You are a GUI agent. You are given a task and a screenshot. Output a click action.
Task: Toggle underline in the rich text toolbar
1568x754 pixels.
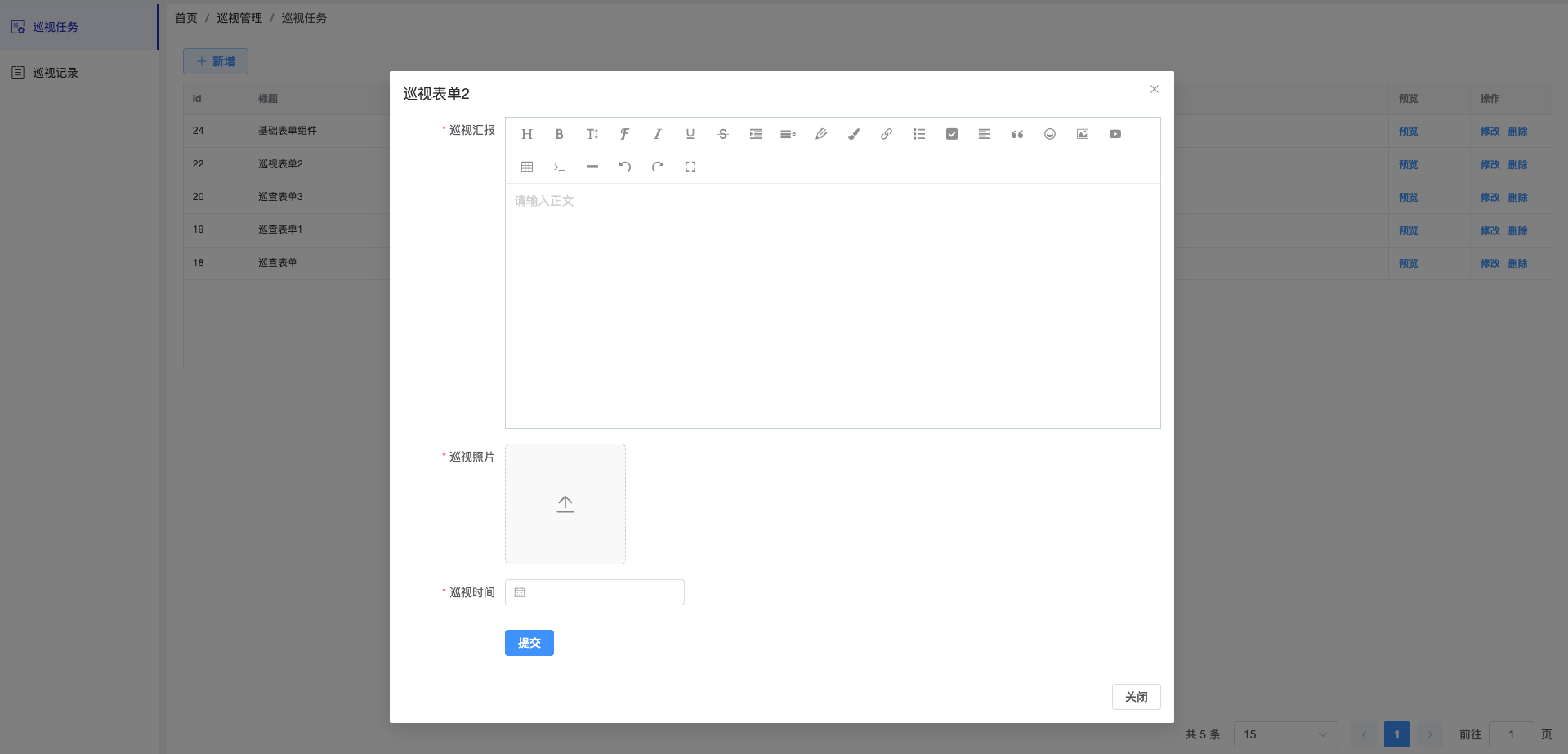tap(690, 134)
